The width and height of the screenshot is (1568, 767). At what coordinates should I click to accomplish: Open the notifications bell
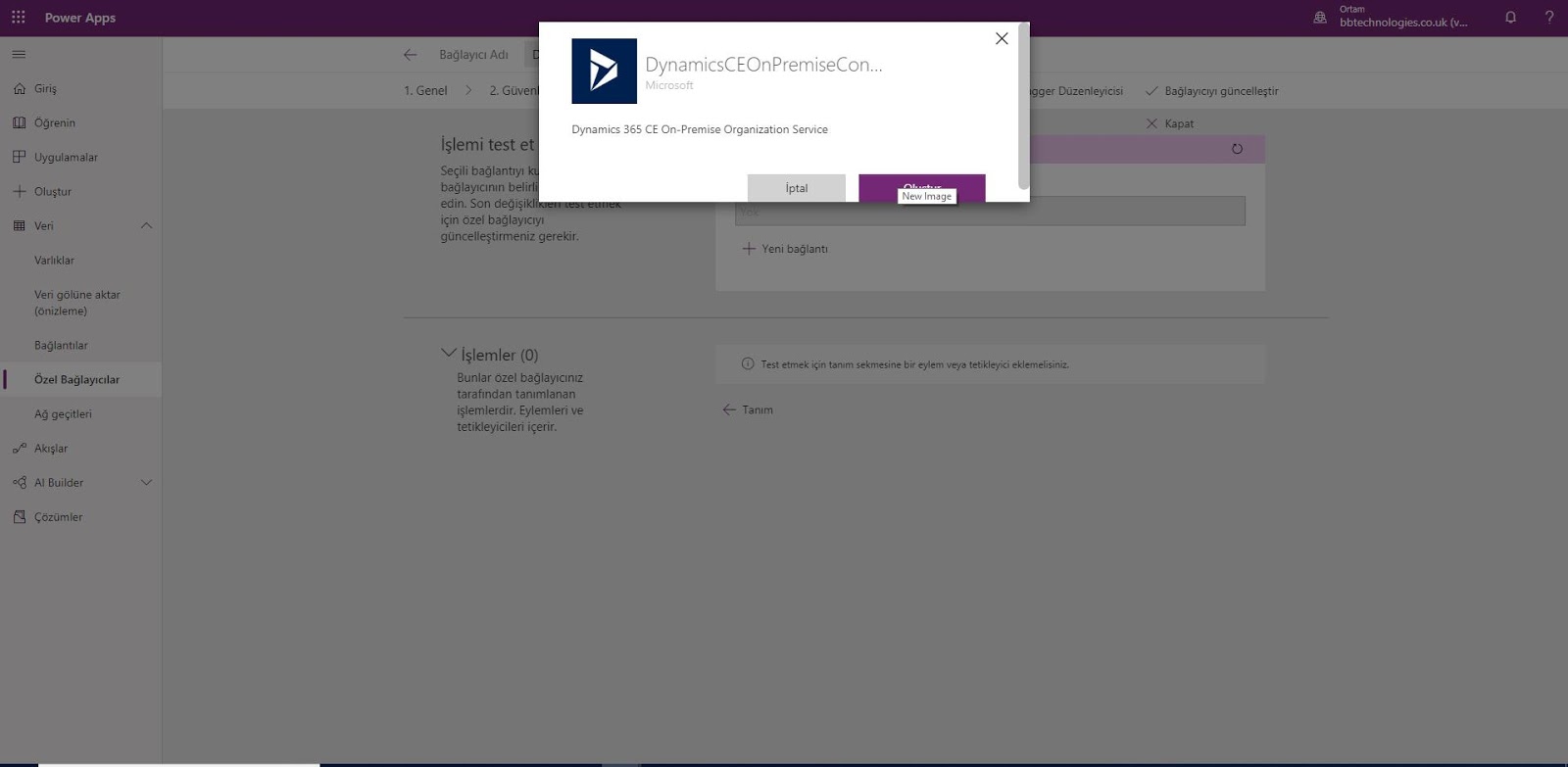coord(1510,18)
